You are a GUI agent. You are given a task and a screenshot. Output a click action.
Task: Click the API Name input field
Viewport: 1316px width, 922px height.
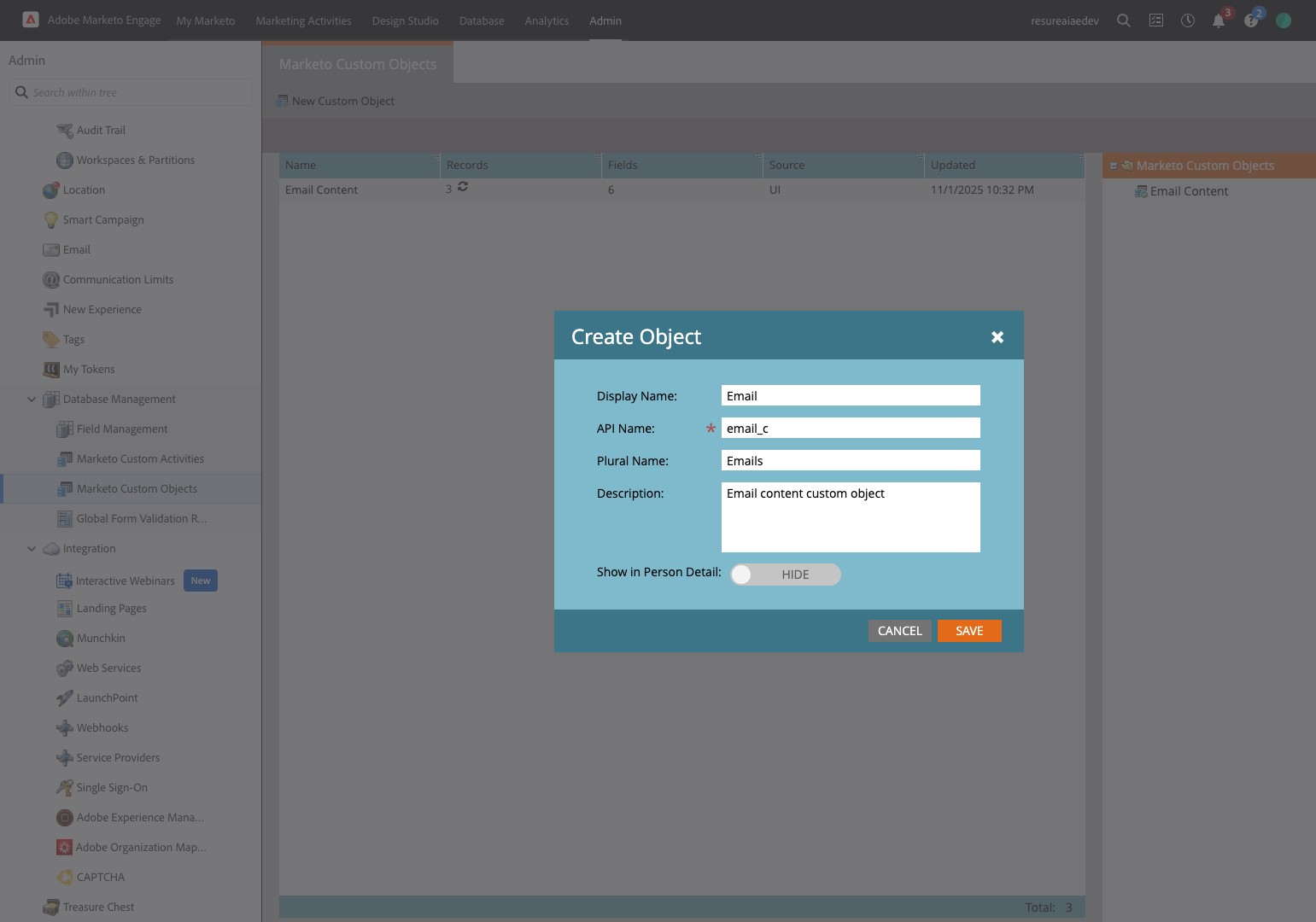[x=851, y=428]
